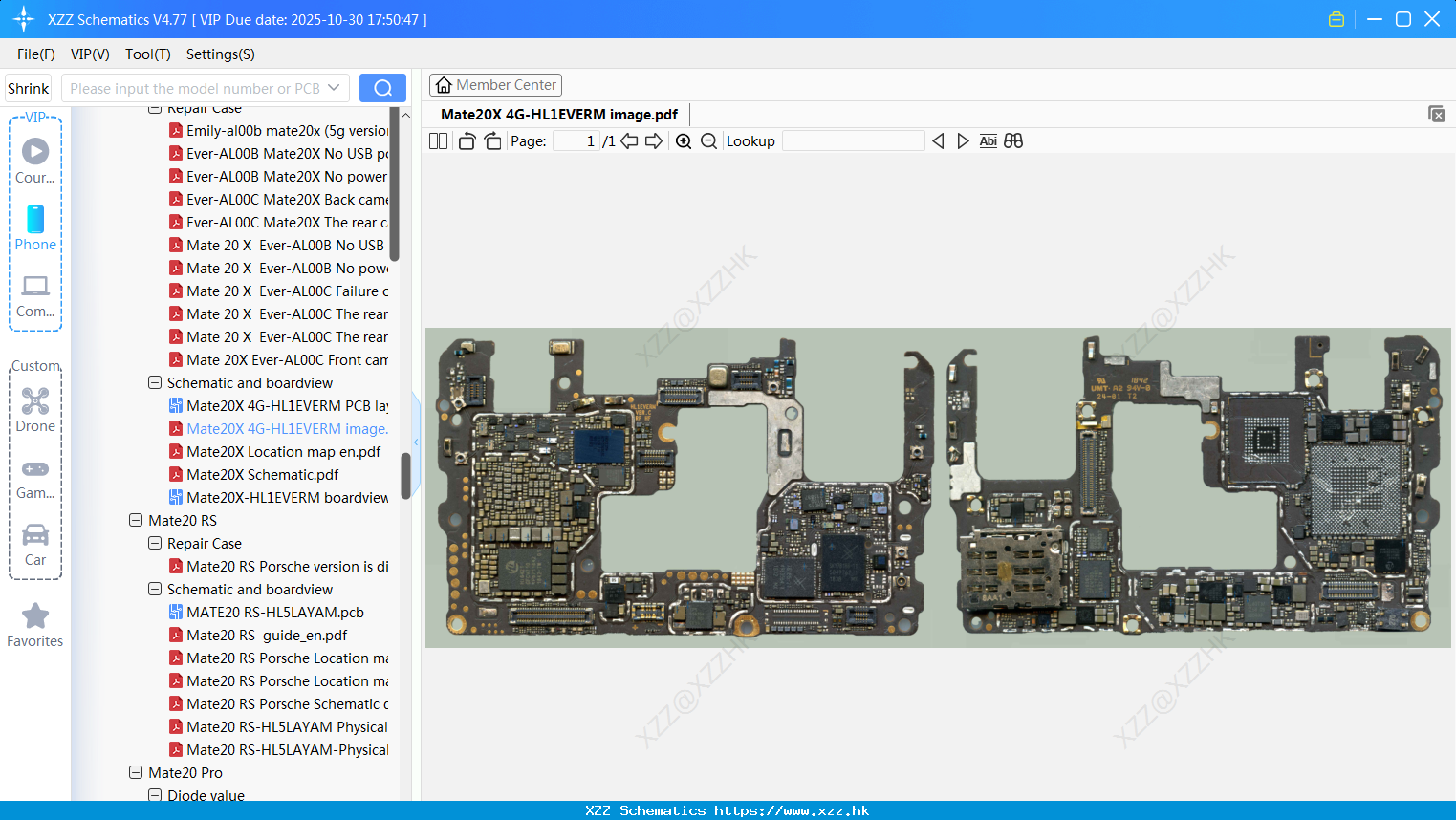Open Mate20 RS Porsche Schematic file
This screenshot has height=820, width=1456.
click(279, 703)
